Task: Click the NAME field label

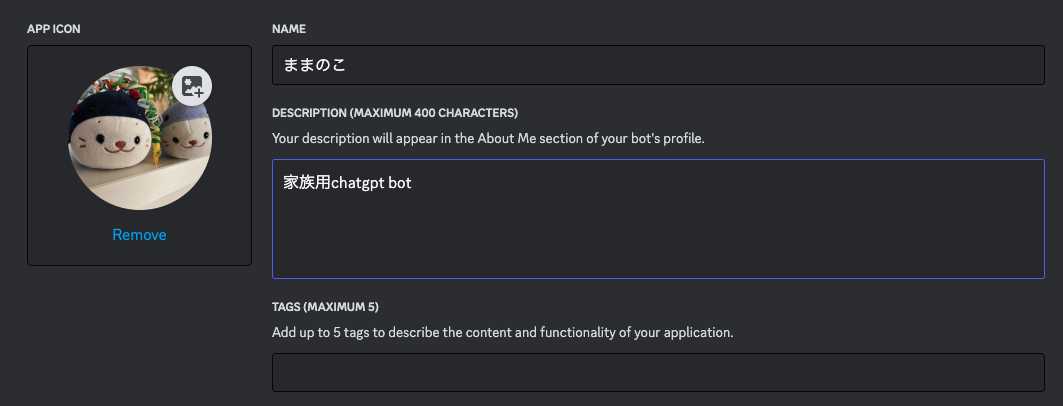Action: (x=288, y=29)
